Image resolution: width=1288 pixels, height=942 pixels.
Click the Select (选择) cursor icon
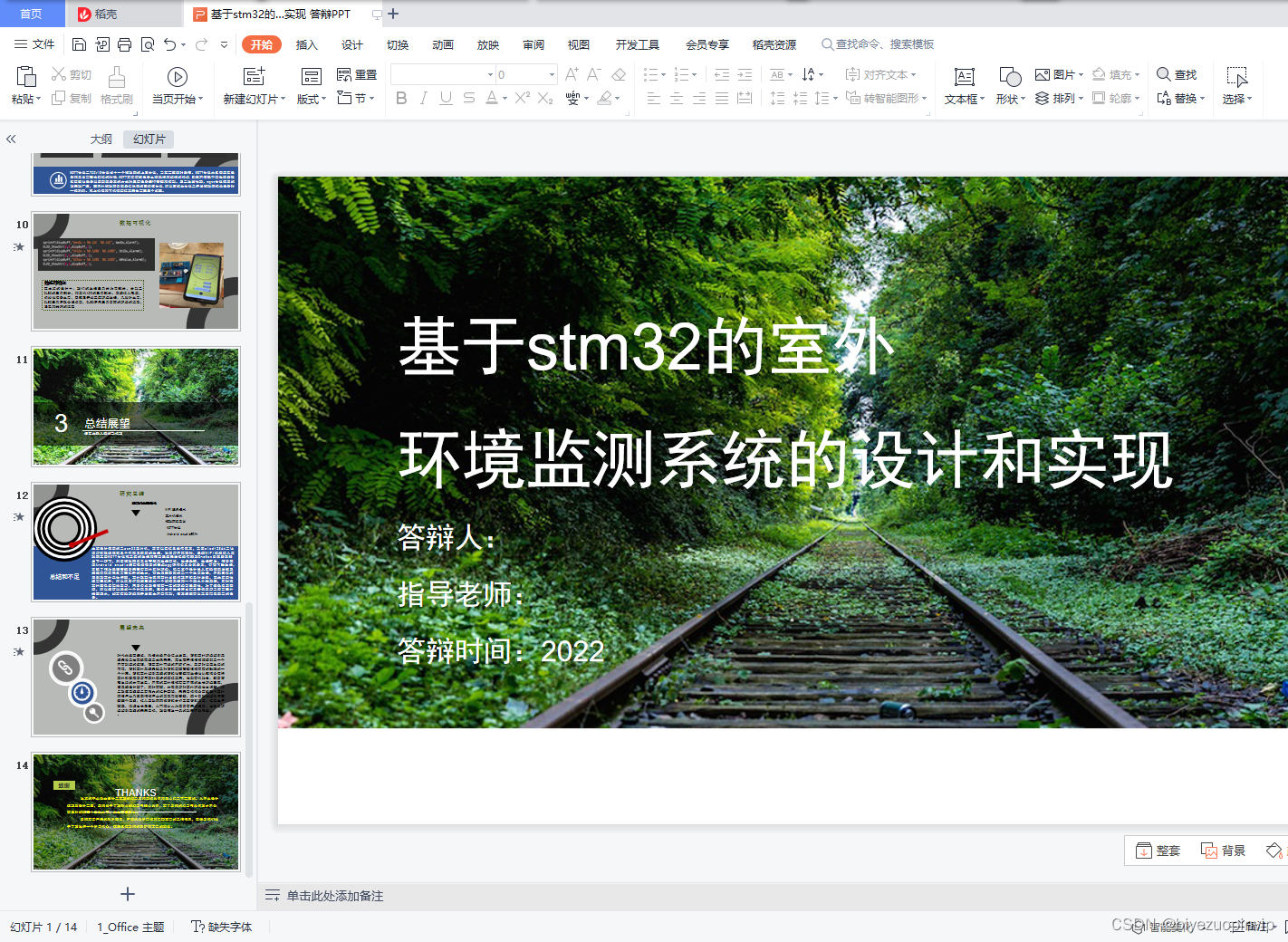pyautogui.click(x=1237, y=77)
